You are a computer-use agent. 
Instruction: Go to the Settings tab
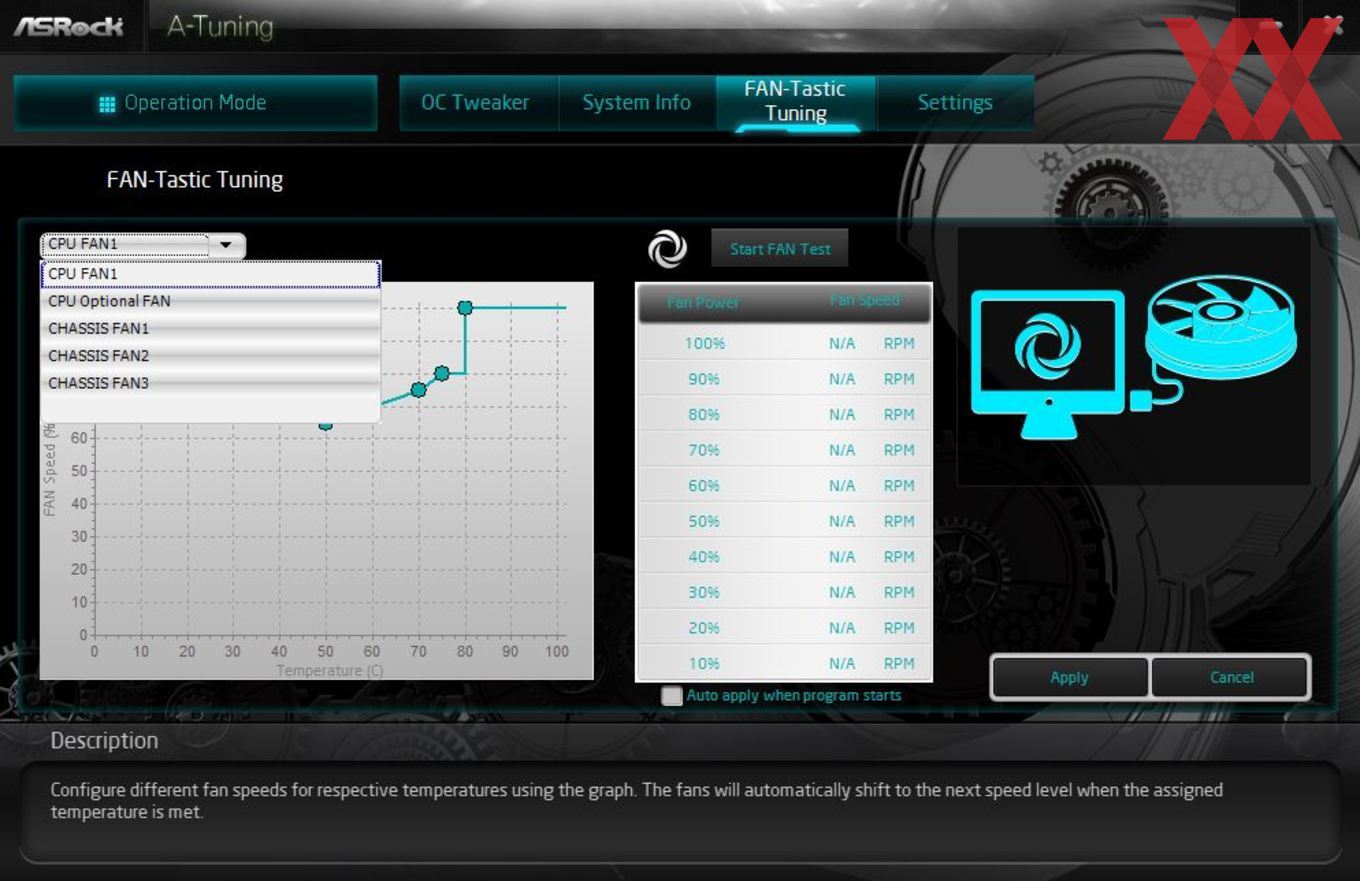pos(955,103)
